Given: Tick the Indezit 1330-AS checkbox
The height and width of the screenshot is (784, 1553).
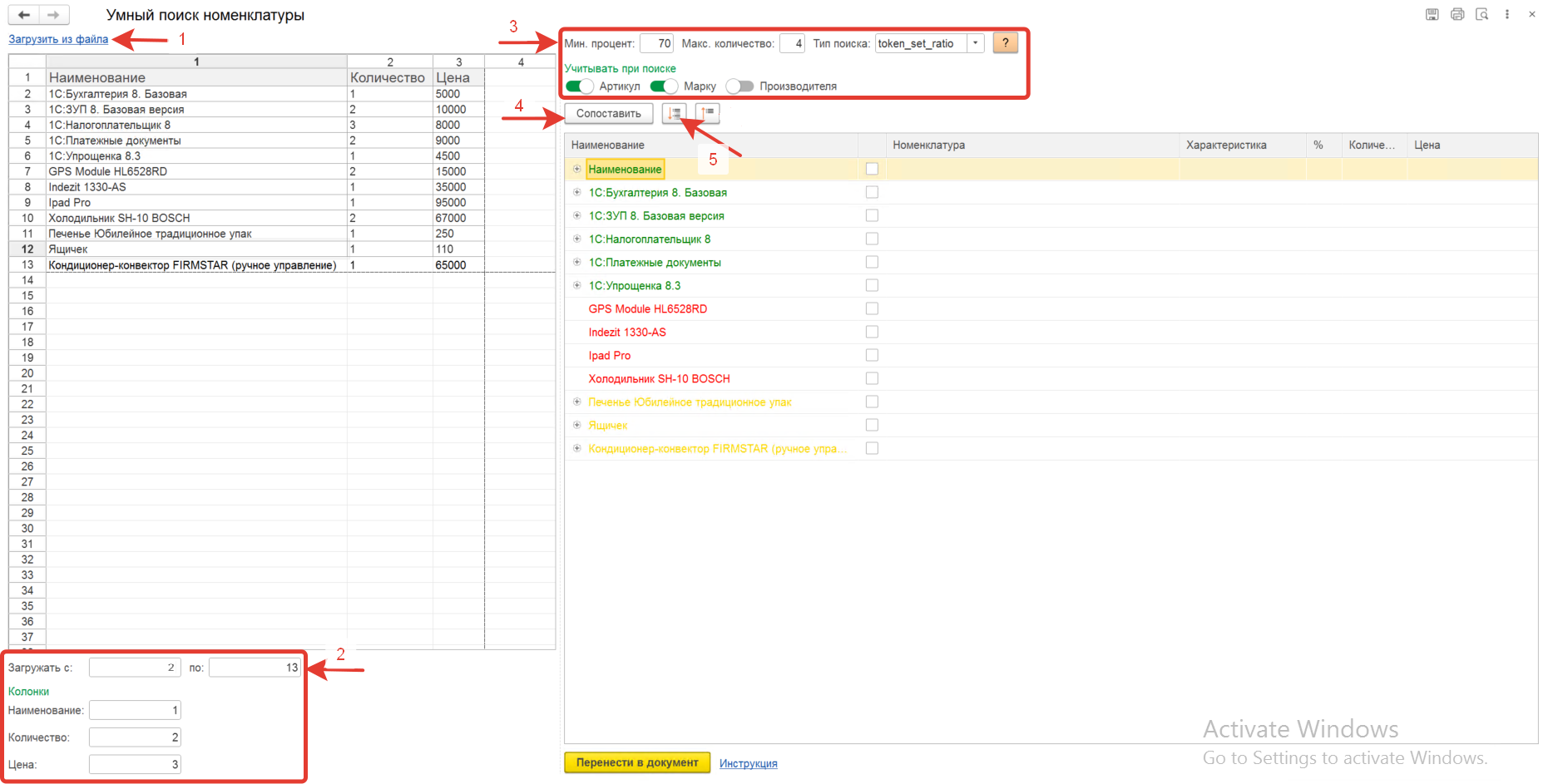Looking at the screenshot, I should click(872, 332).
